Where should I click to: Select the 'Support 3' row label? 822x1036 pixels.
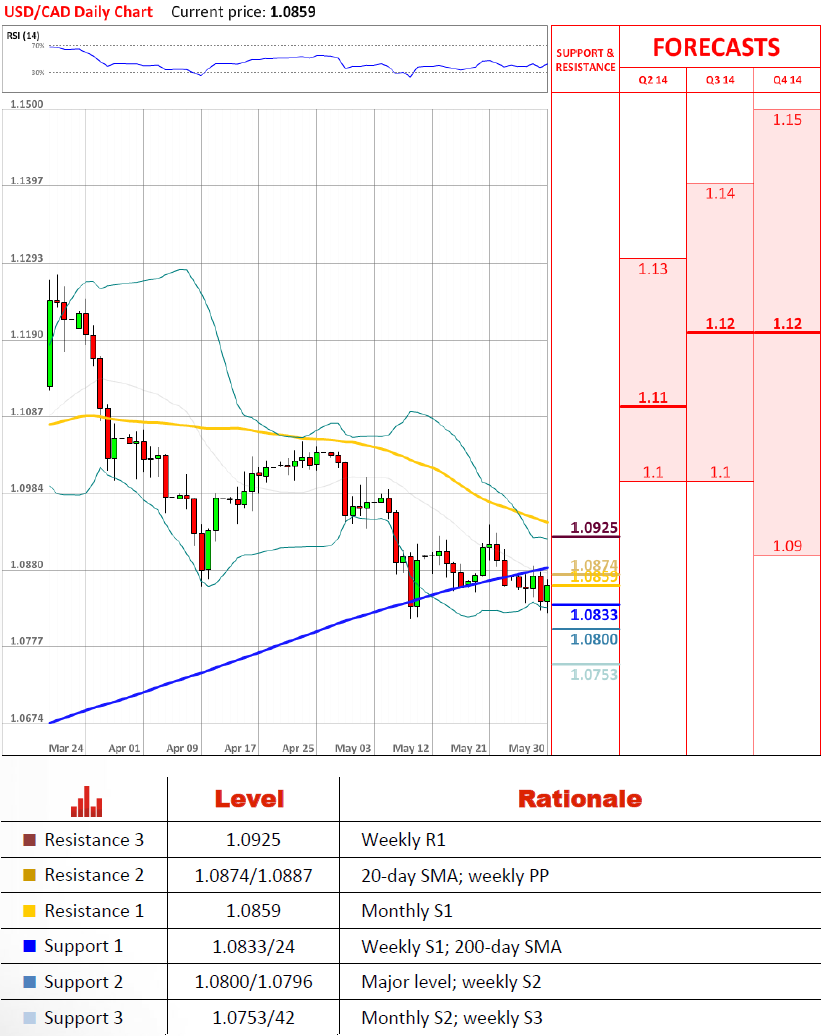(x=83, y=1018)
